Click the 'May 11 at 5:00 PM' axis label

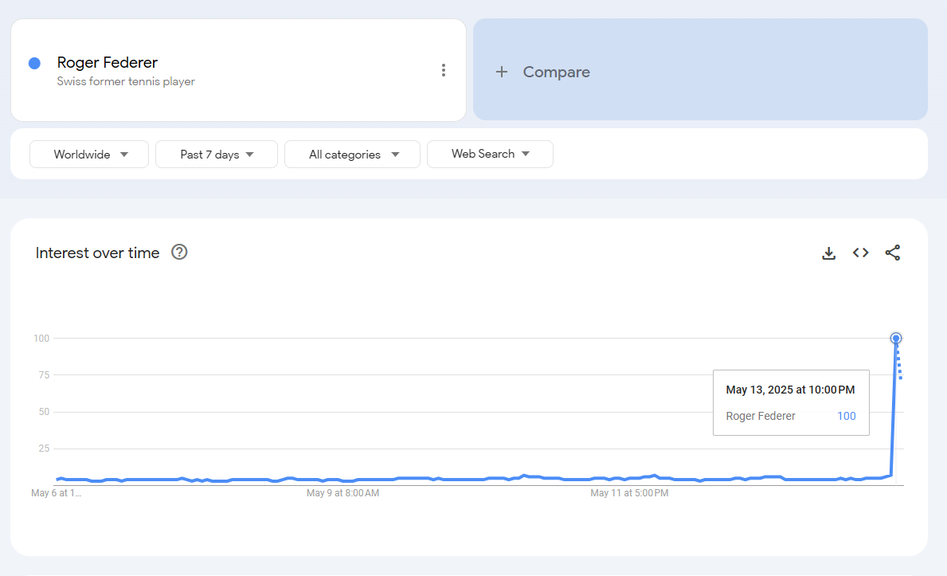pyautogui.click(x=629, y=493)
